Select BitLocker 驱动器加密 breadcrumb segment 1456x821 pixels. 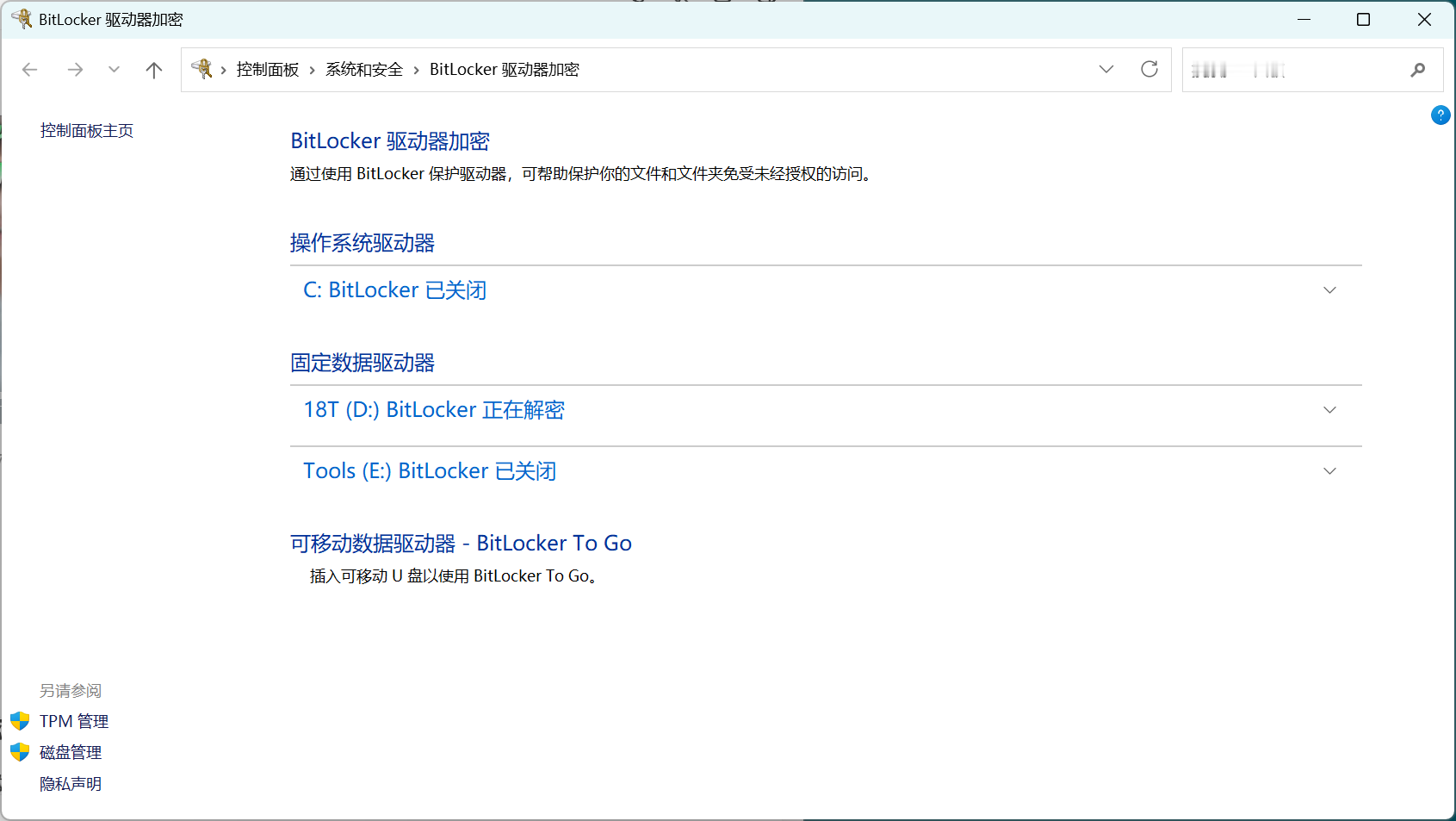point(505,70)
